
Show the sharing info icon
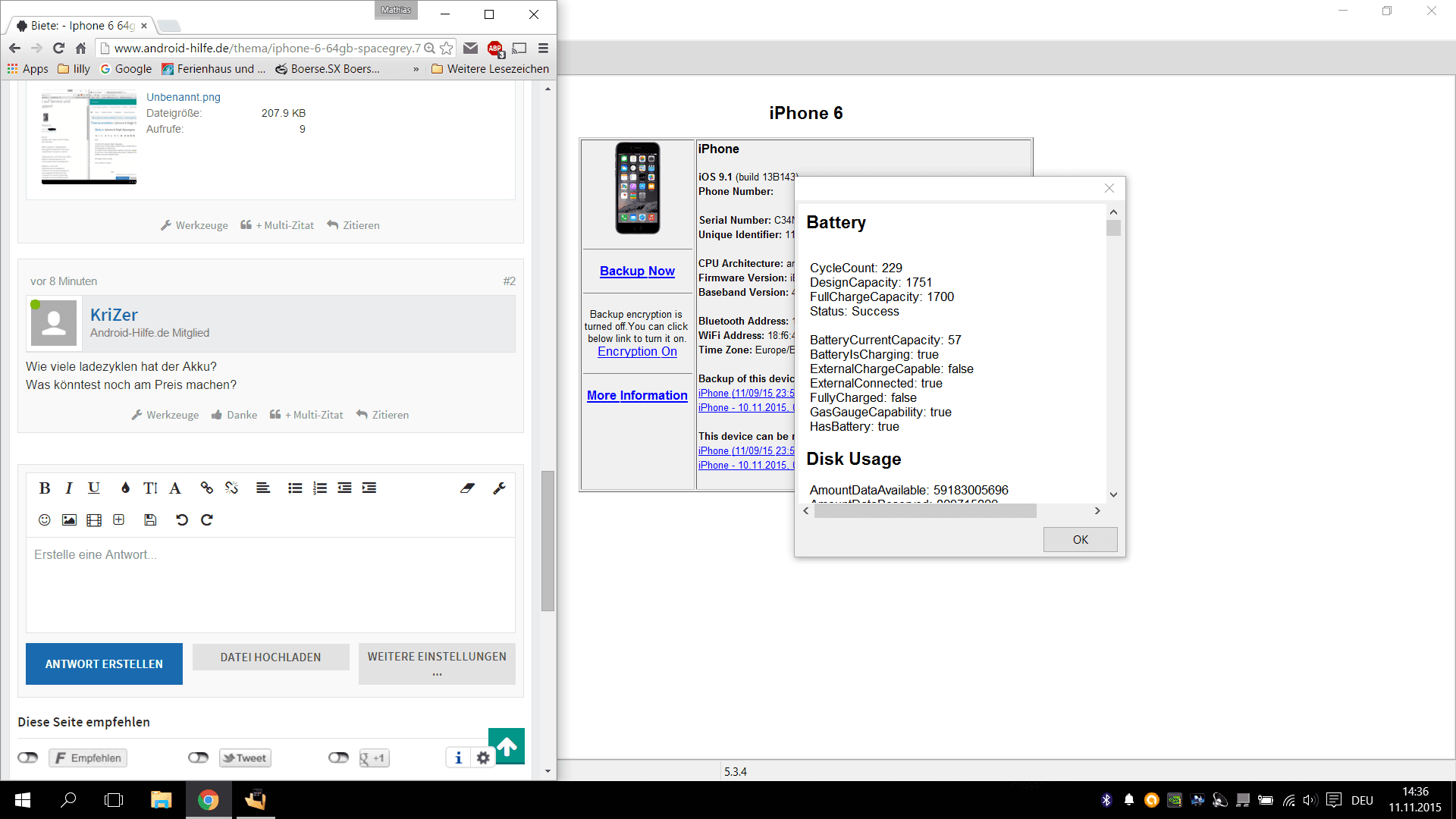pos(458,758)
